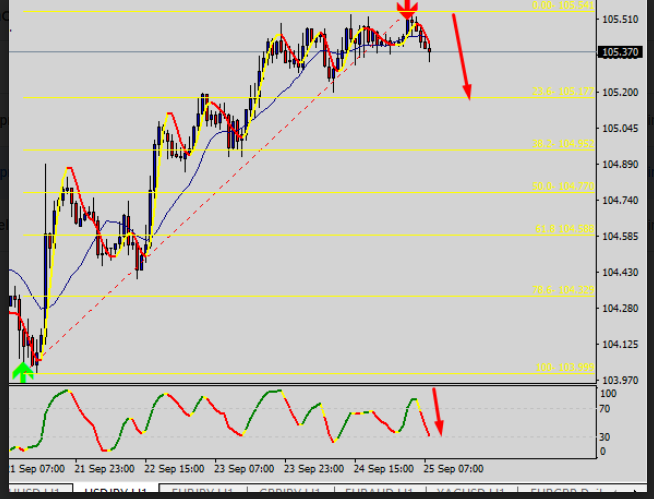Click the 50.0 Fibonacci level label
This screenshot has width=654, height=499.
[x=563, y=186]
